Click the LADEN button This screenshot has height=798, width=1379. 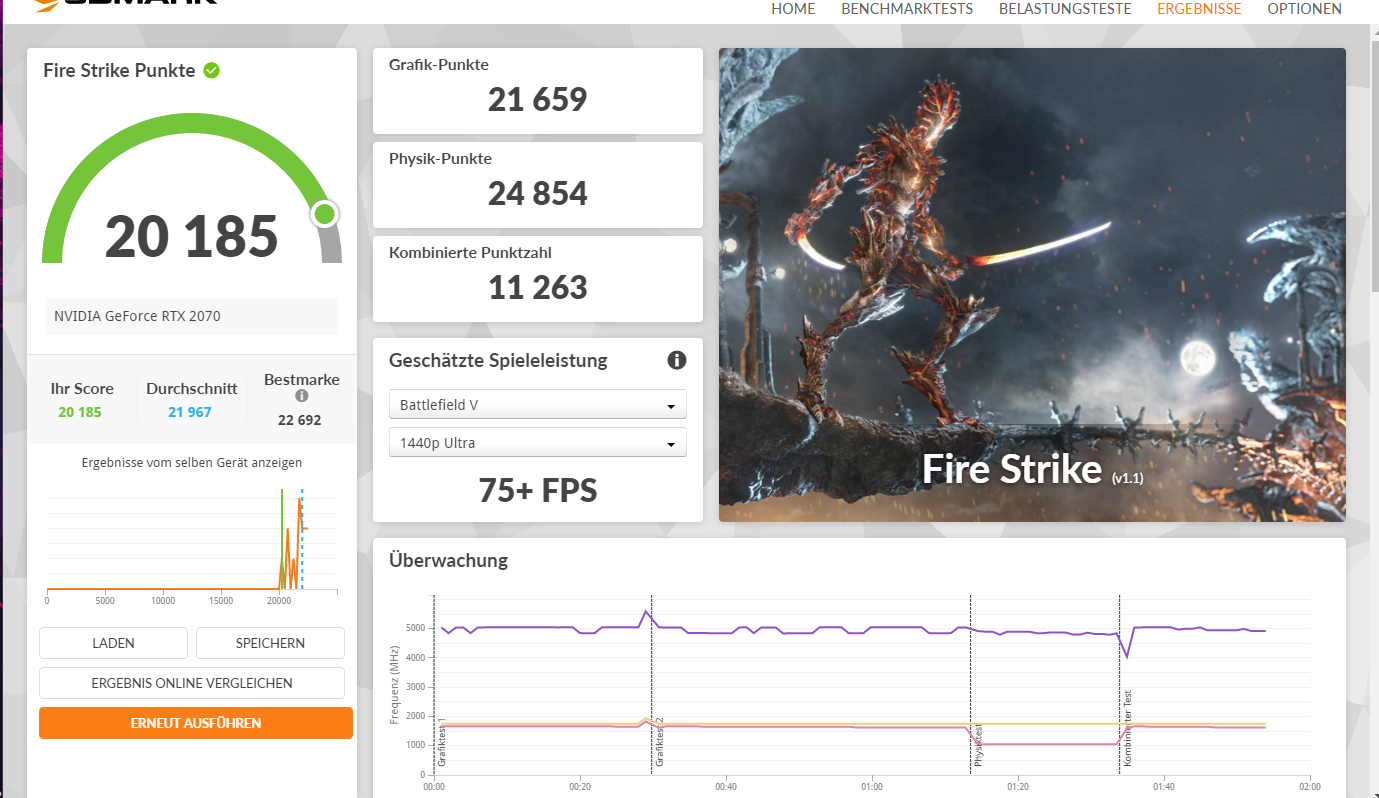(x=112, y=643)
